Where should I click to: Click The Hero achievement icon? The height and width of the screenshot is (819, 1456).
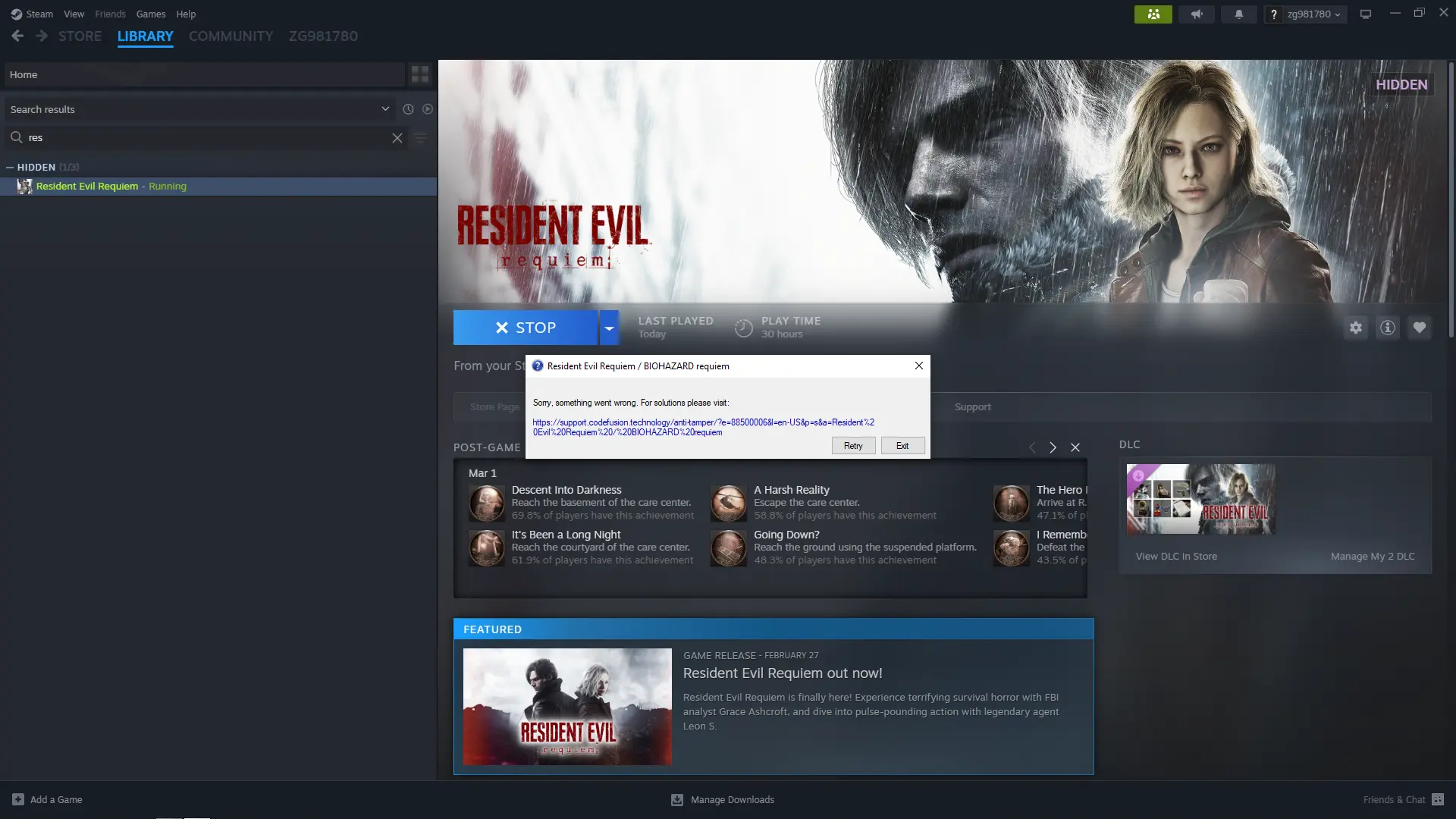click(1012, 504)
